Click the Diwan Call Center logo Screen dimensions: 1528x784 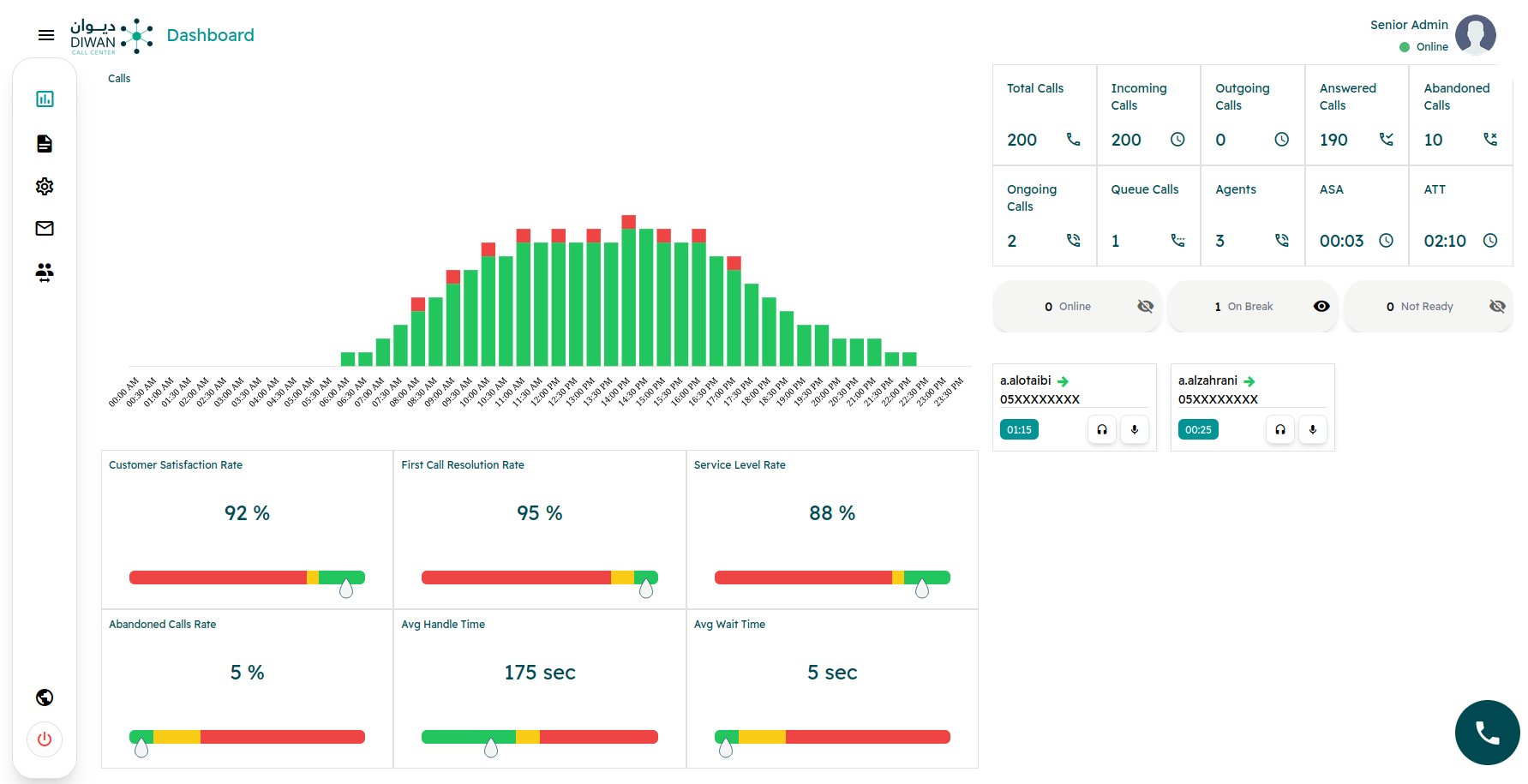pos(111,36)
